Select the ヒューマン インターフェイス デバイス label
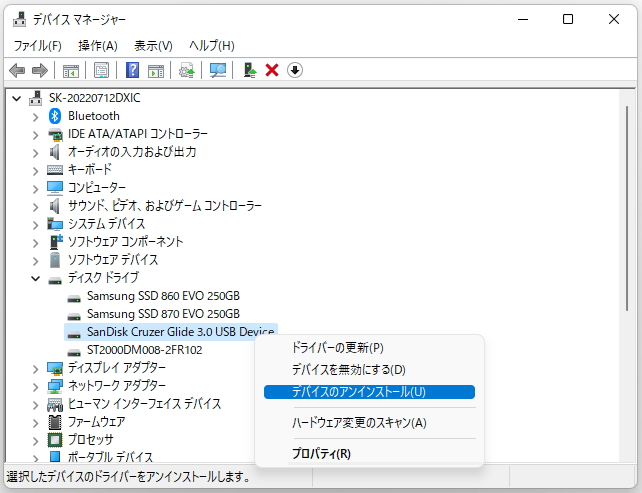The height and width of the screenshot is (493, 642). pos(144,404)
